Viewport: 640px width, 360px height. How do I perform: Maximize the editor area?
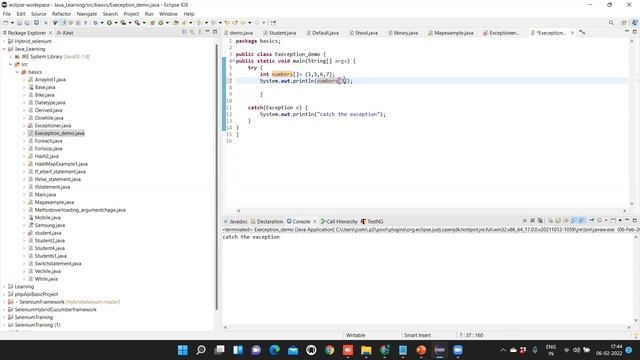pyautogui.click(x=634, y=32)
